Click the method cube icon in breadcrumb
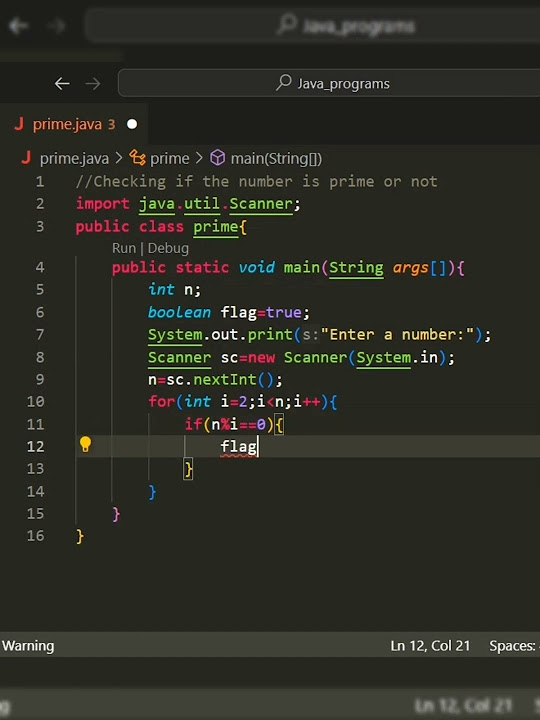Image resolution: width=540 pixels, height=720 pixels. pyautogui.click(x=218, y=158)
